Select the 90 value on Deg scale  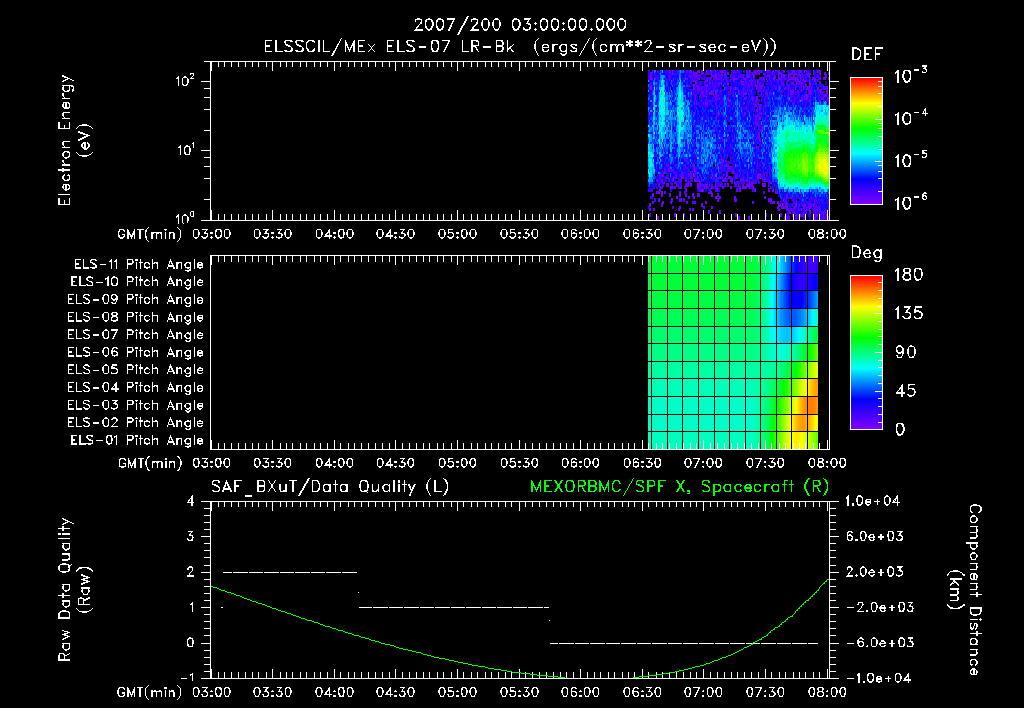pos(906,352)
